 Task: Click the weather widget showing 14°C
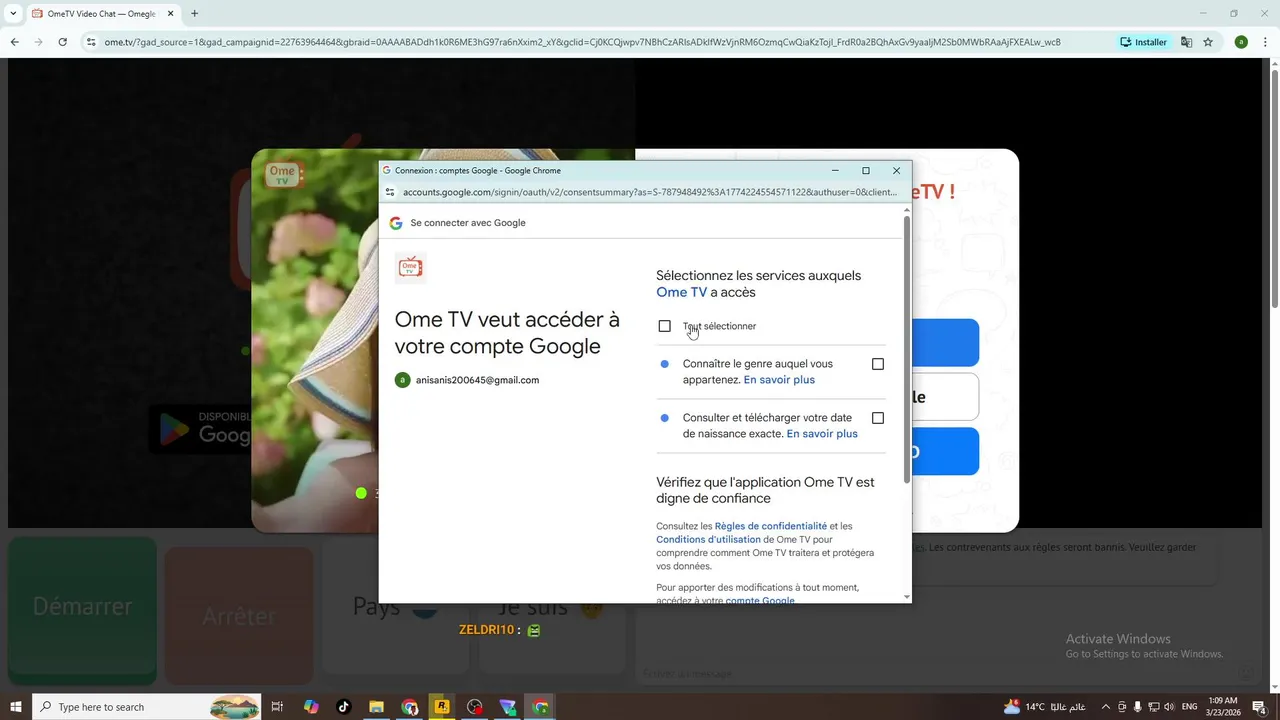tap(1045, 707)
